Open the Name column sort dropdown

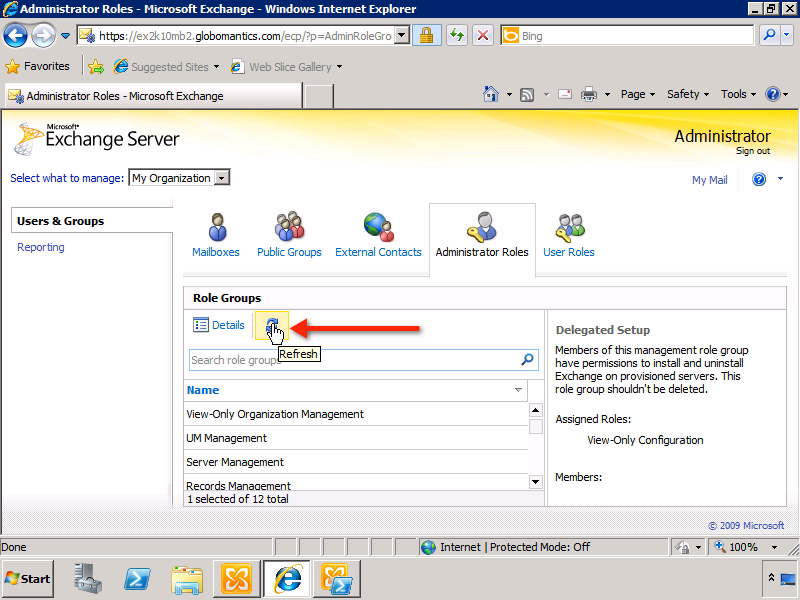coord(518,390)
